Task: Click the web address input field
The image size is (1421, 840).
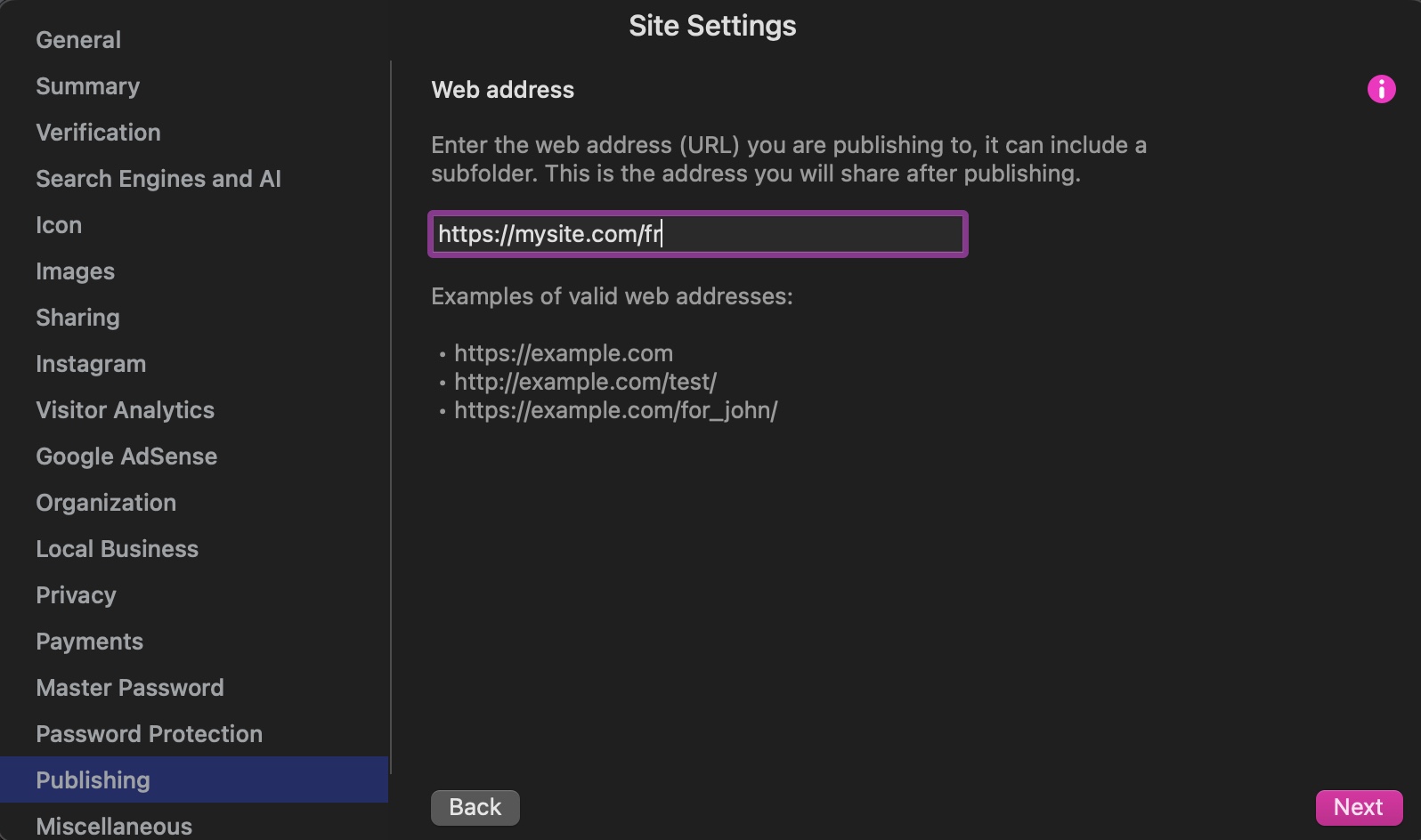Action: [697, 234]
